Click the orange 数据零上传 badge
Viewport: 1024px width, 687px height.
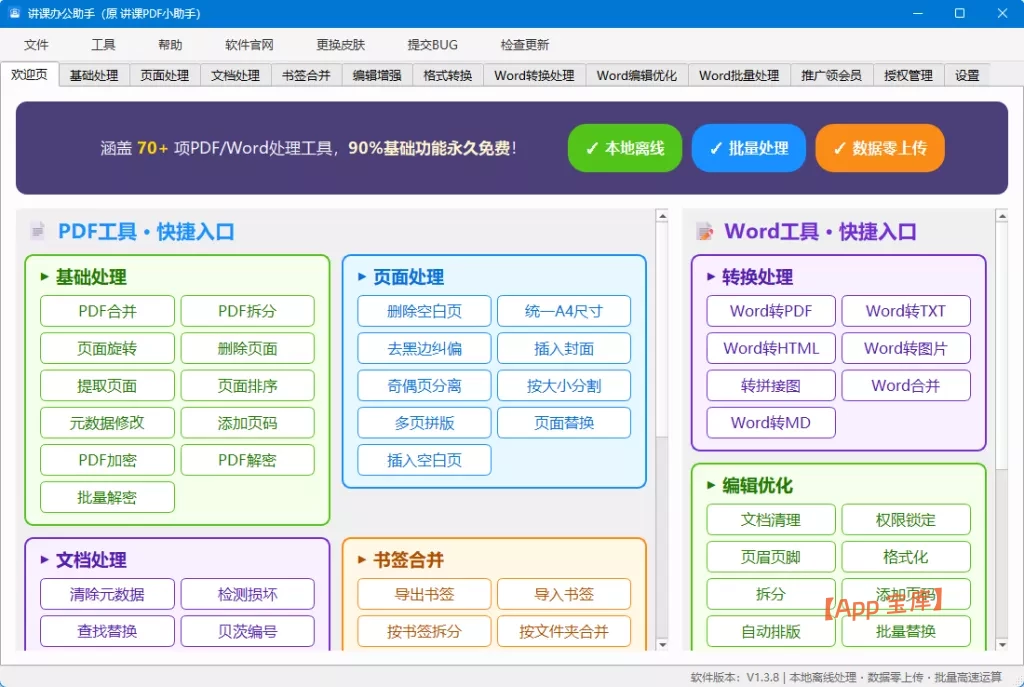880,148
